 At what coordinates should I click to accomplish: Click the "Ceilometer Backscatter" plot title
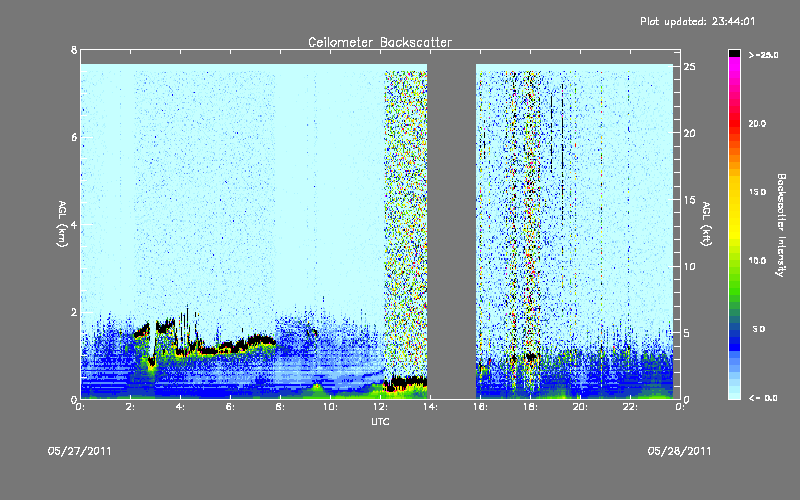point(380,42)
